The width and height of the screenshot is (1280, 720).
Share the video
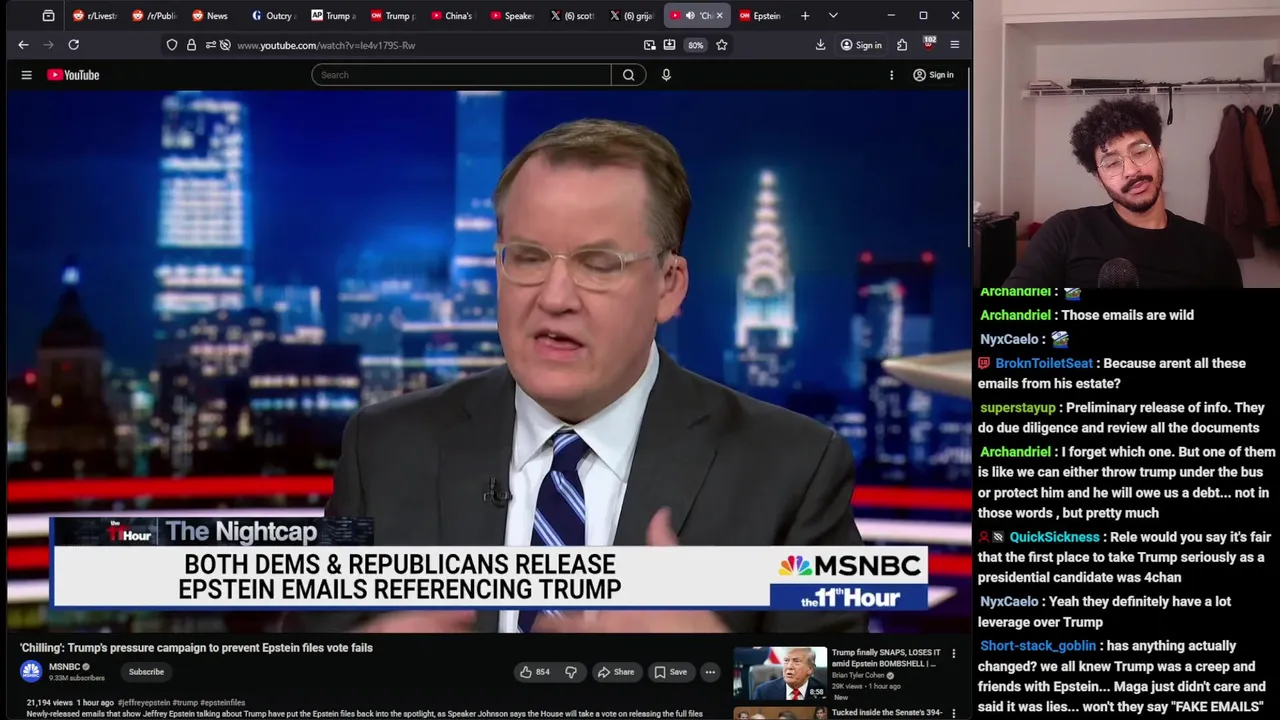click(616, 672)
